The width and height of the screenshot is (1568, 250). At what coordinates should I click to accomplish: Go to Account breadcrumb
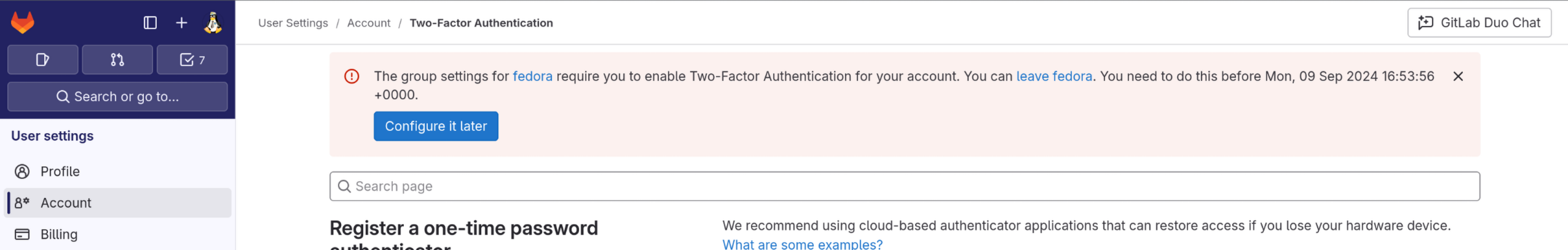tap(369, 23)
